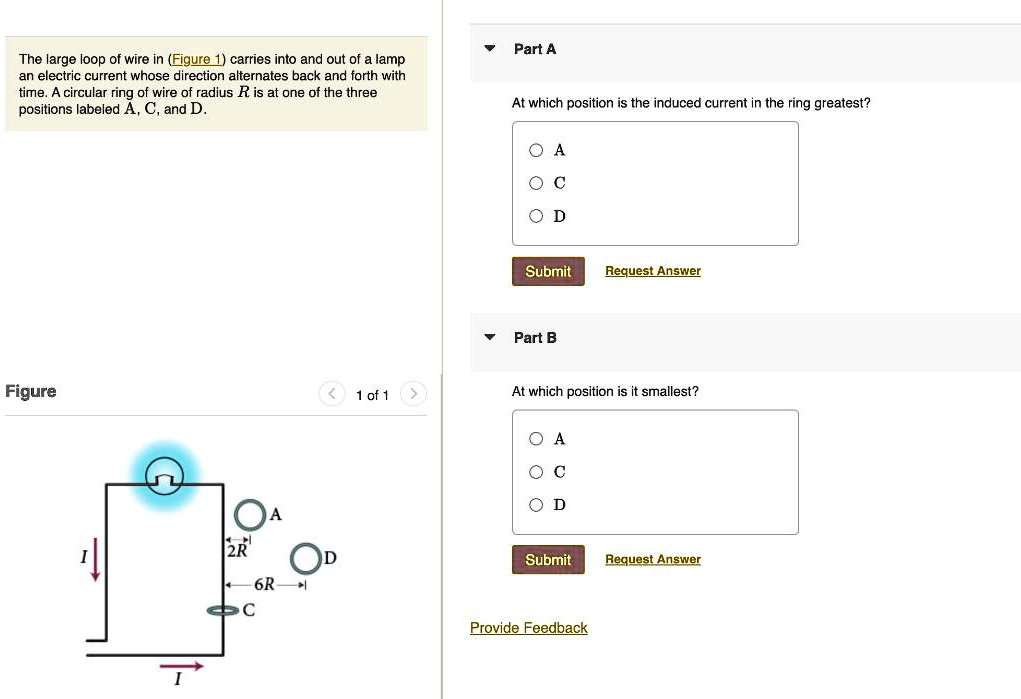Click the previous figure chevron arrow
The image size is (1021, 699).
click(331, 394)
